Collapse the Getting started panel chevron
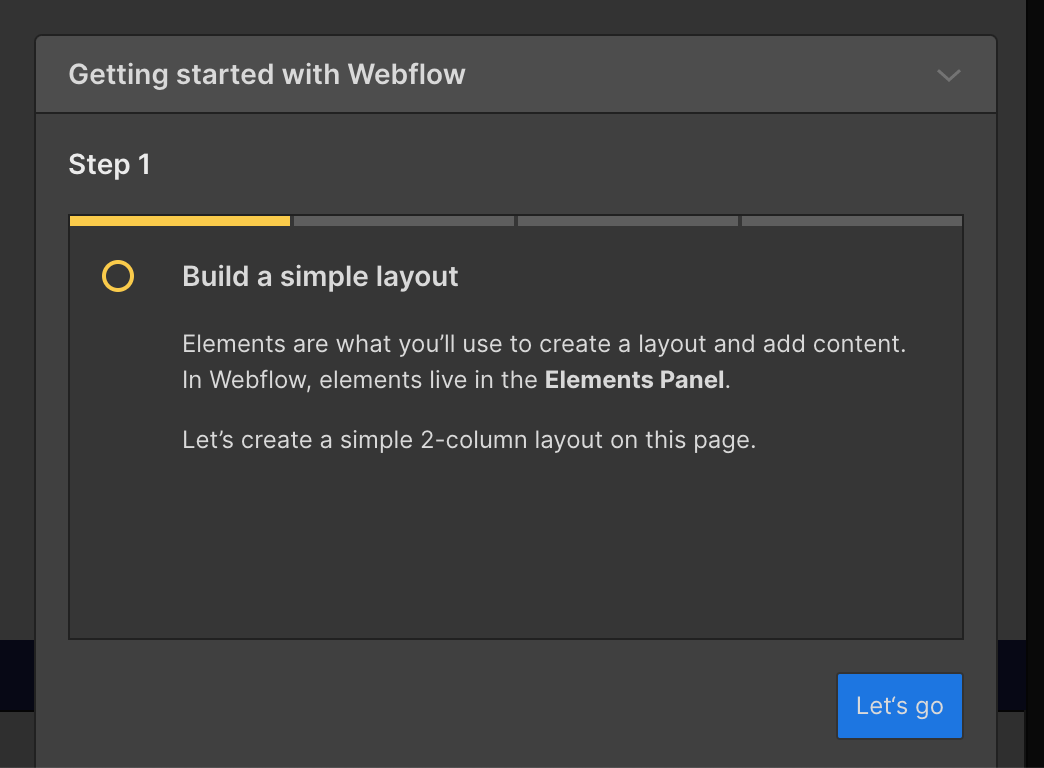Viewport: 1044px width, 768px height. [948, 75]
